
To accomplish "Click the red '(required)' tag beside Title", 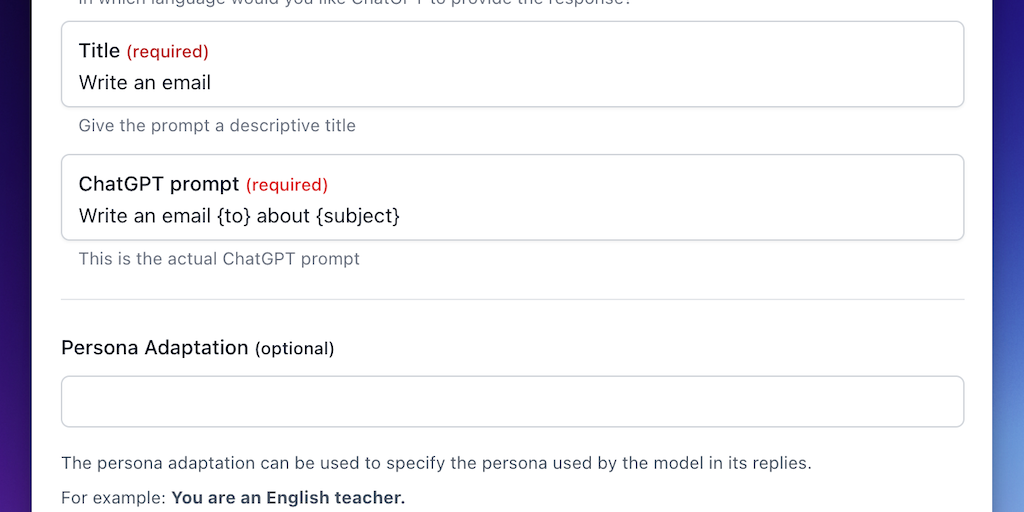I will 167,52.
